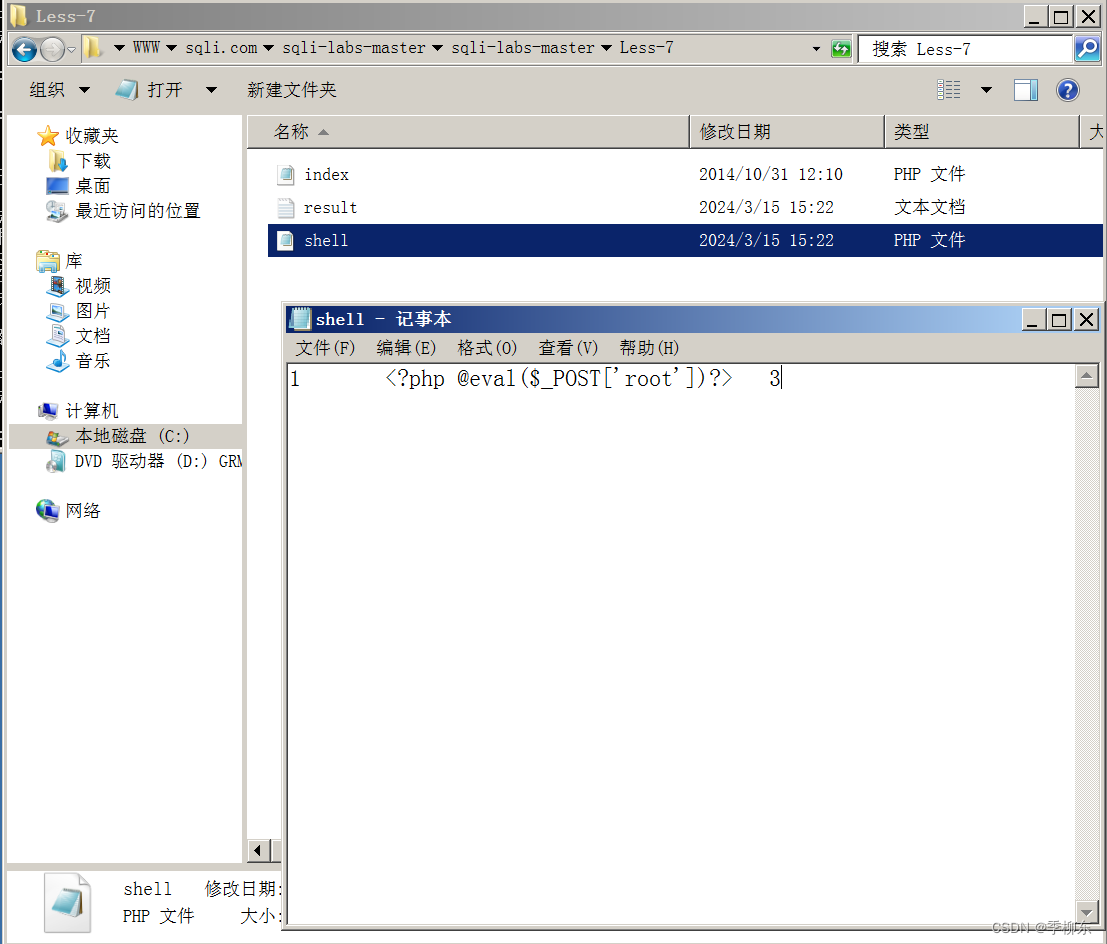
Task: Click the Less-7 breadcrumb segment
Action: coord(646,47)
